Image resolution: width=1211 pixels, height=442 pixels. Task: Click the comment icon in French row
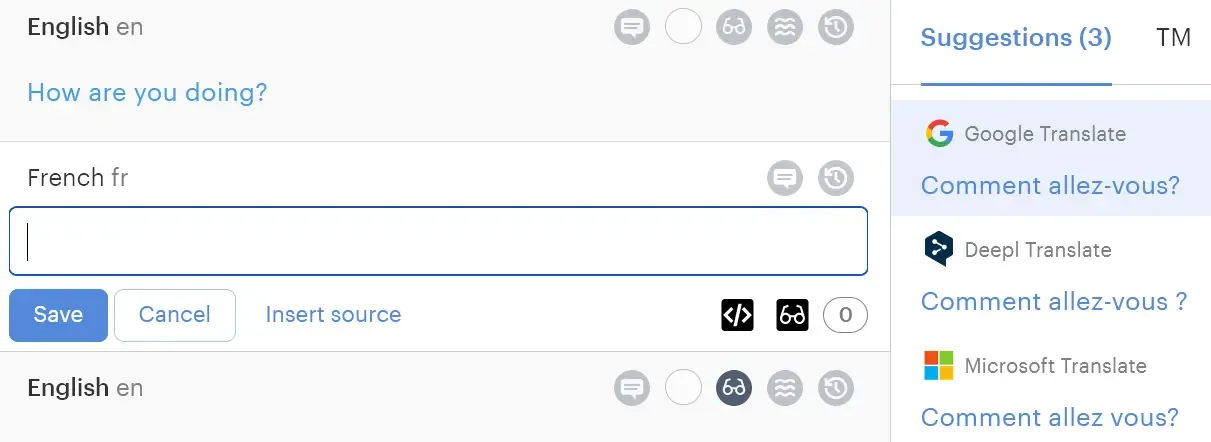785,179
